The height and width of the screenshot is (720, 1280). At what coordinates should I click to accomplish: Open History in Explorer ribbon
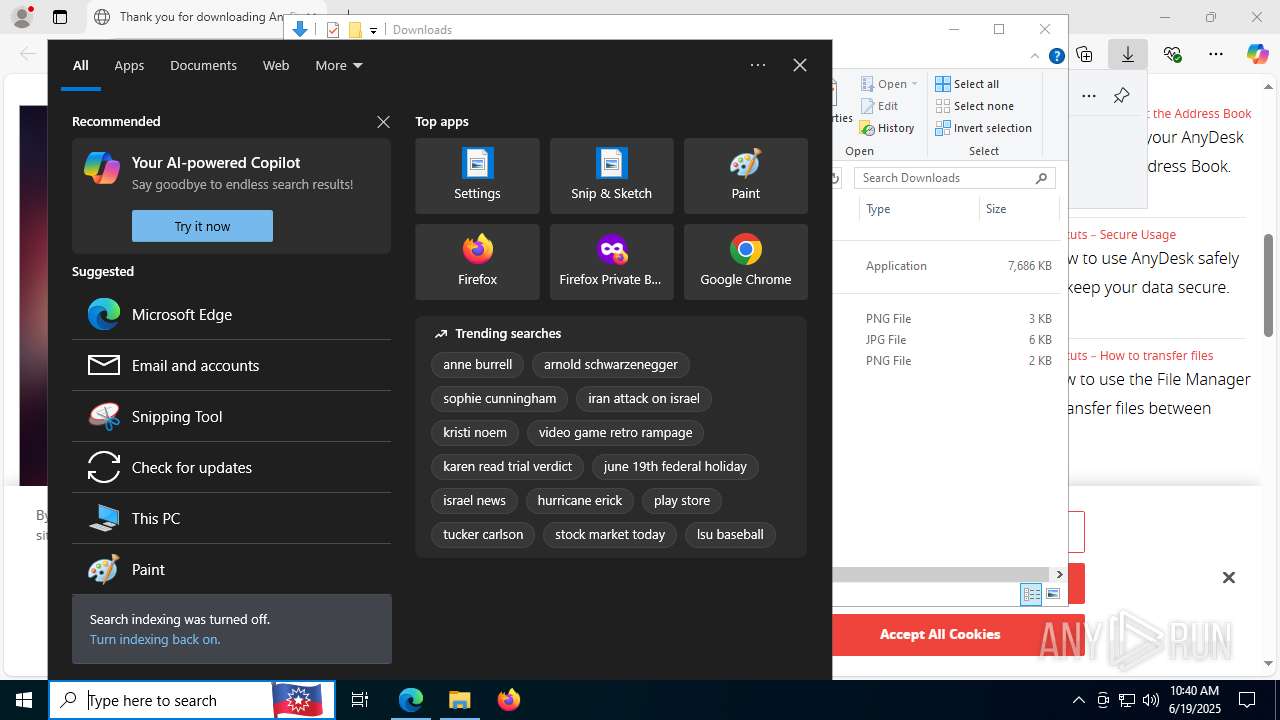[x=886, y=128]
